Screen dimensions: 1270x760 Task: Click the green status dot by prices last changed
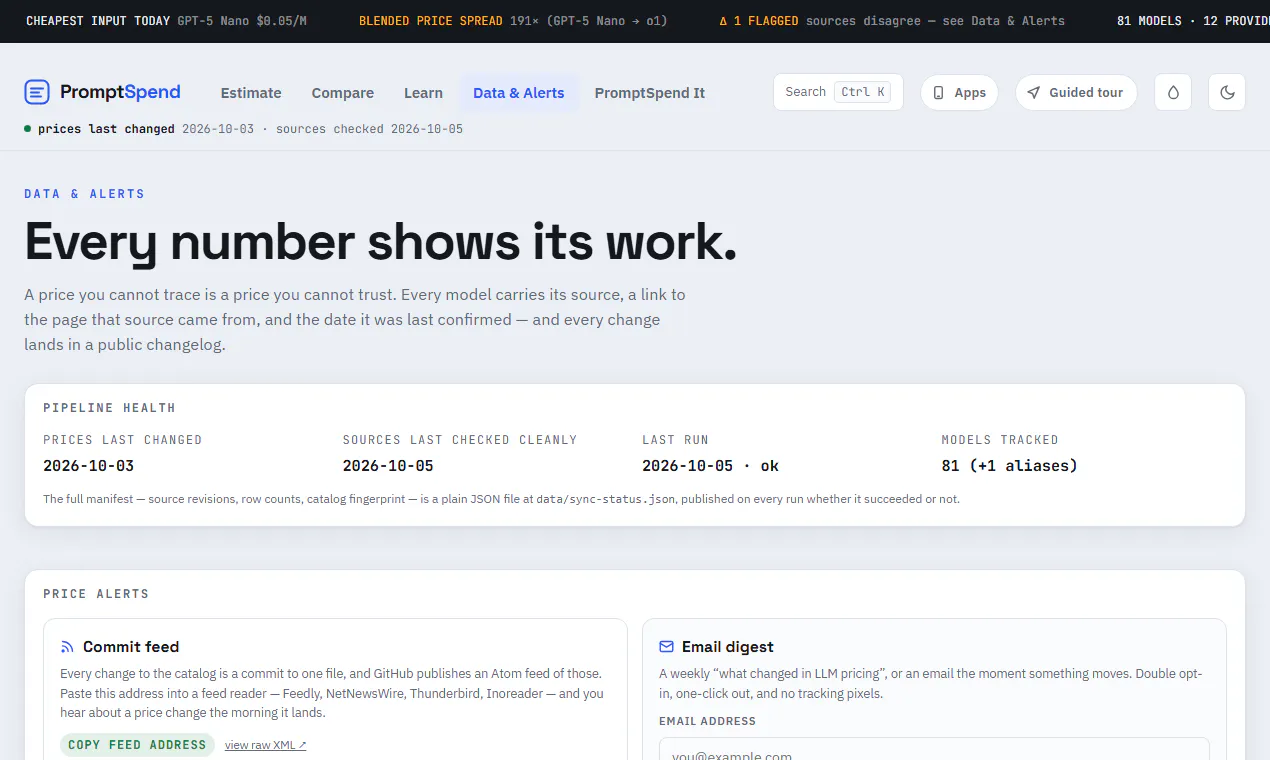click(x=28, y=129)
